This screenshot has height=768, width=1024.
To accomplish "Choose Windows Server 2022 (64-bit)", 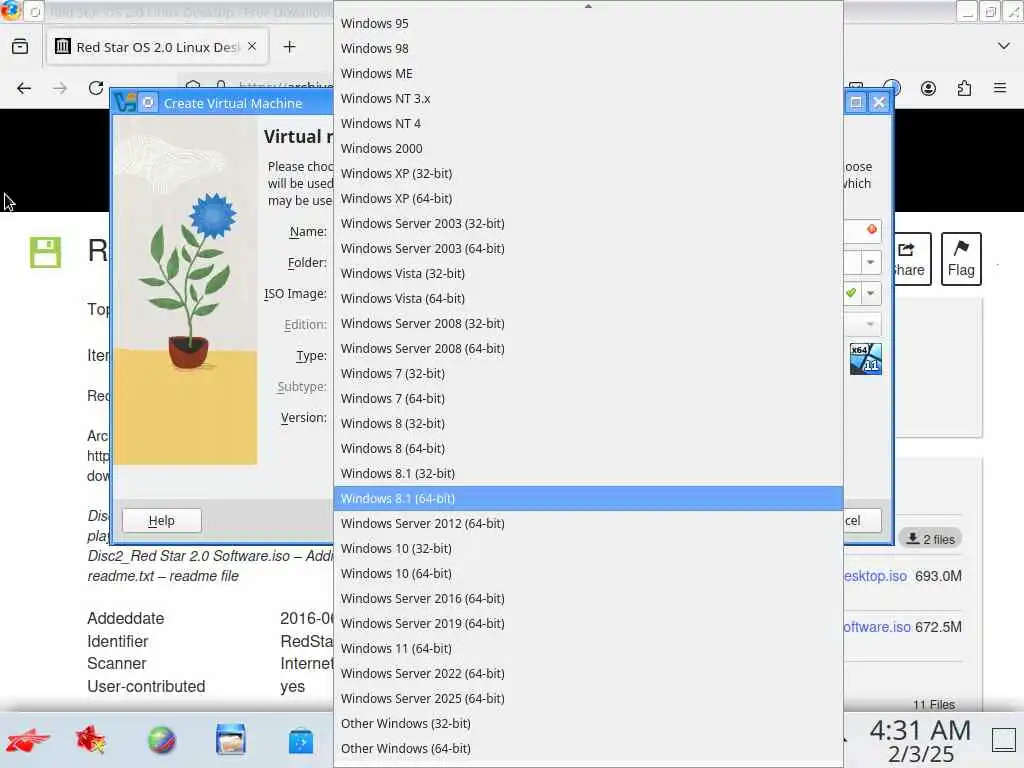I will pos(588,673).
